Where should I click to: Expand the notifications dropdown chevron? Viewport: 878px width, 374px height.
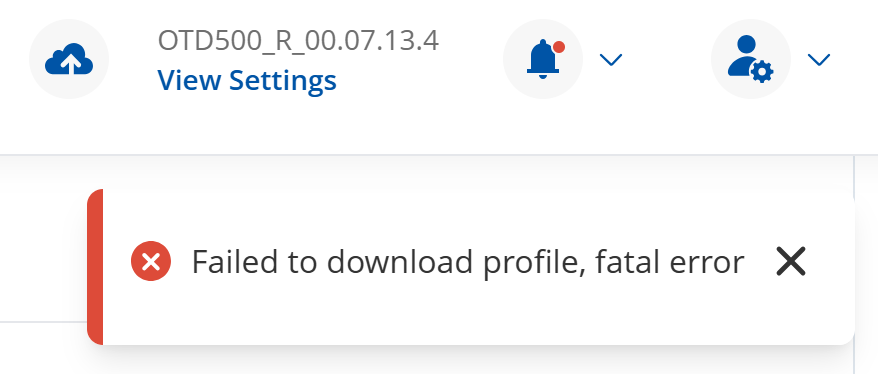pyautogui.click(x=610, y=59)
